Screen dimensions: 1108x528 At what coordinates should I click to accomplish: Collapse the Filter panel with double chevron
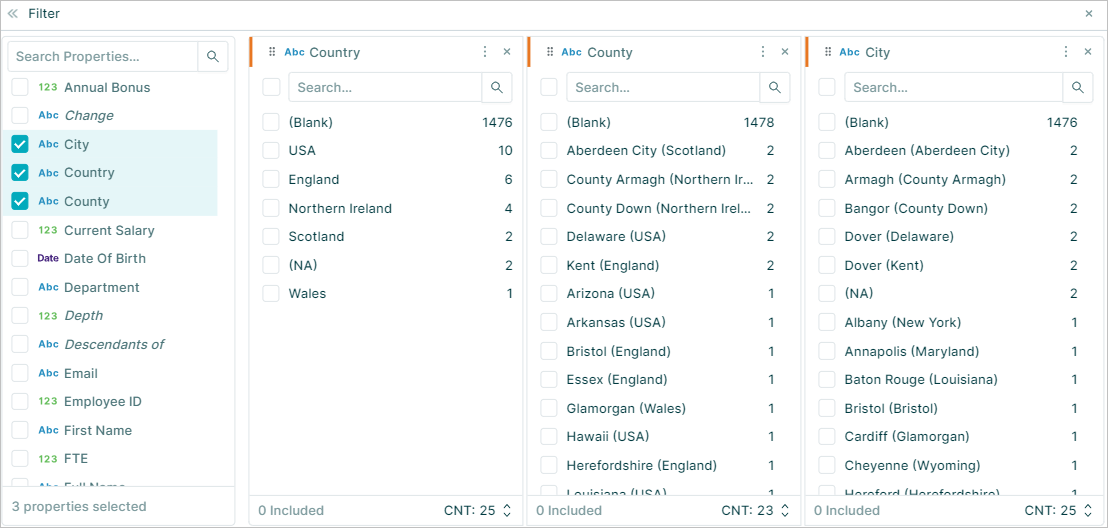(13, 13)
